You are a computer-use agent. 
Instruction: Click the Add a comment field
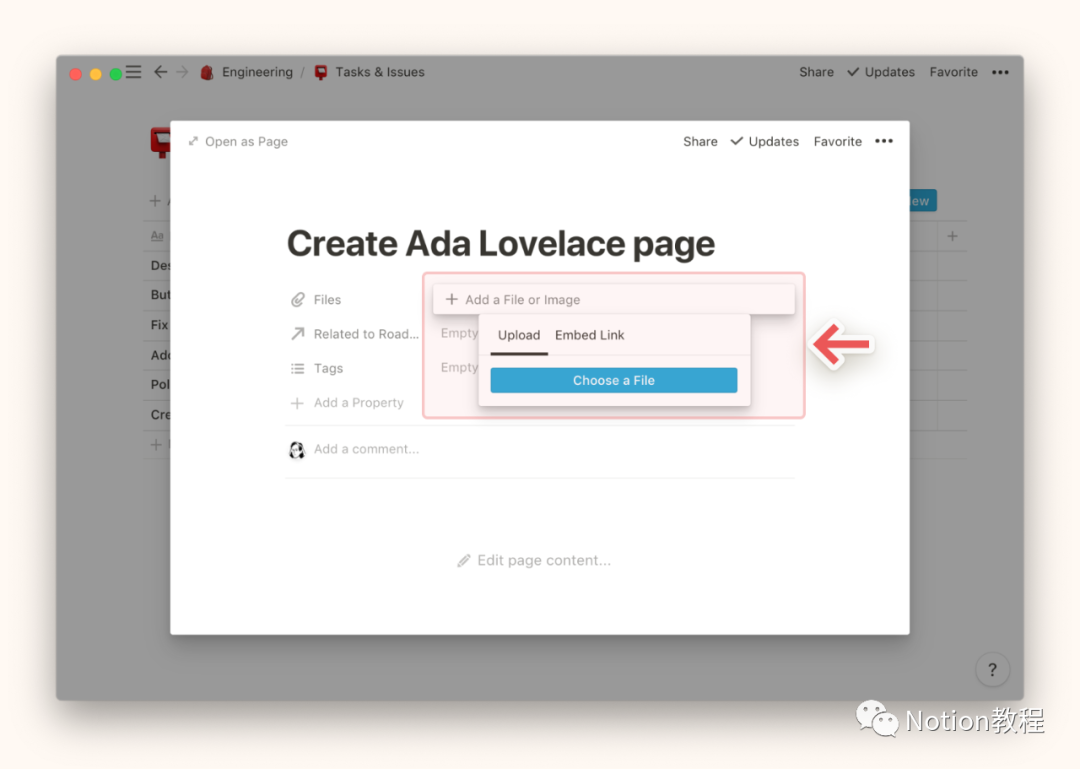coord(366,450)
